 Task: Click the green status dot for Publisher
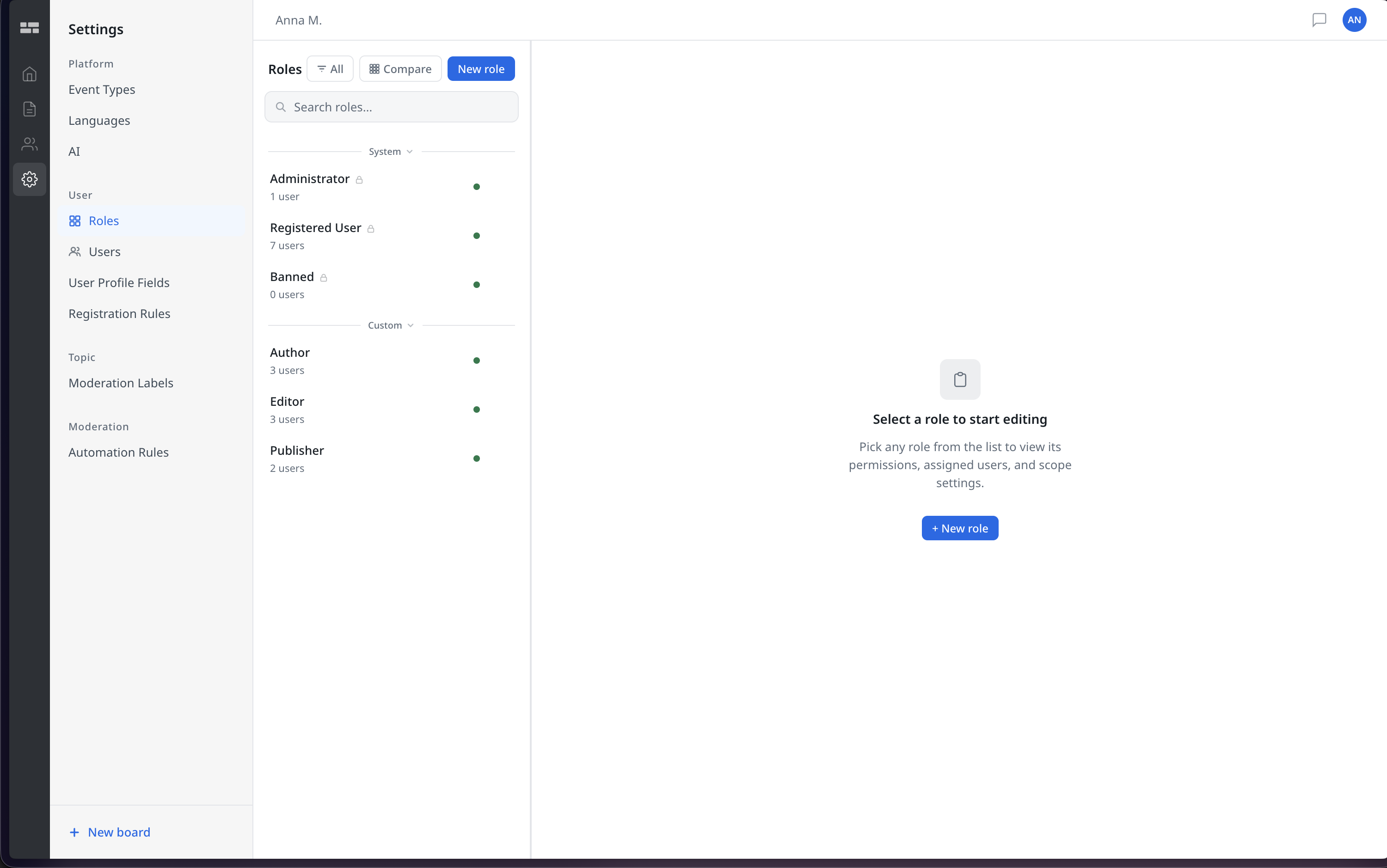click(477, 458)
